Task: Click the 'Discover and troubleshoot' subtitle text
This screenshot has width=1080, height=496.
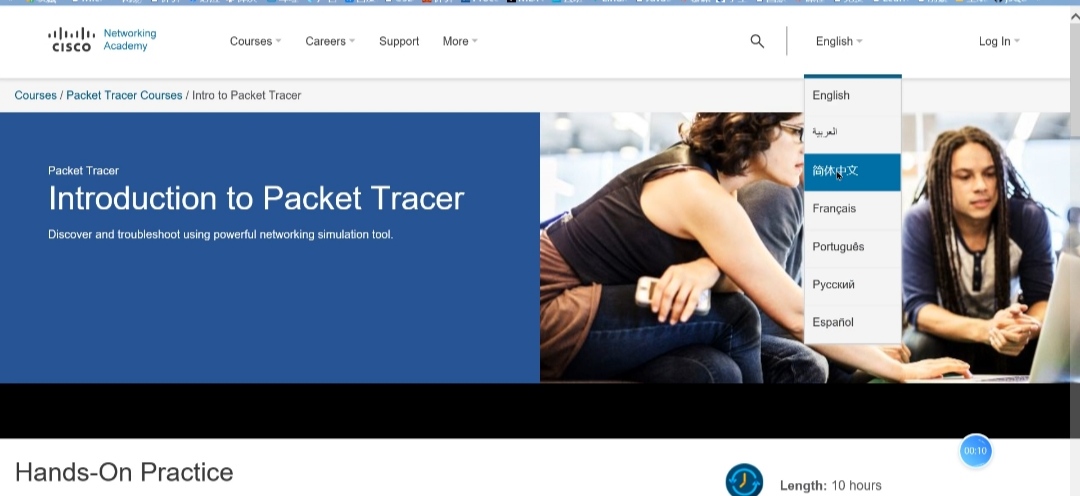Action: (220, 235)
